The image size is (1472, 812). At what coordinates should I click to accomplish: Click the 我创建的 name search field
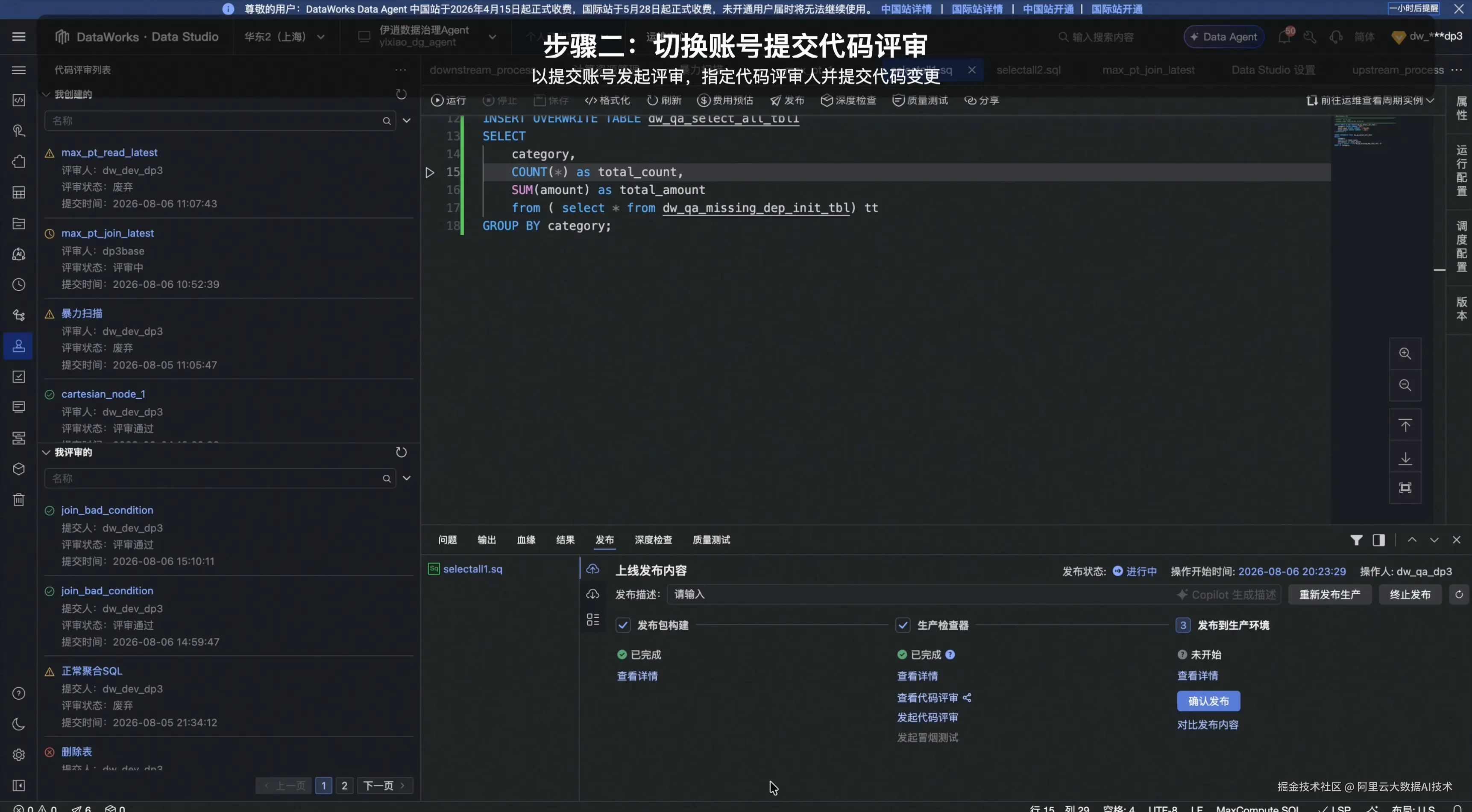[220, 120]
